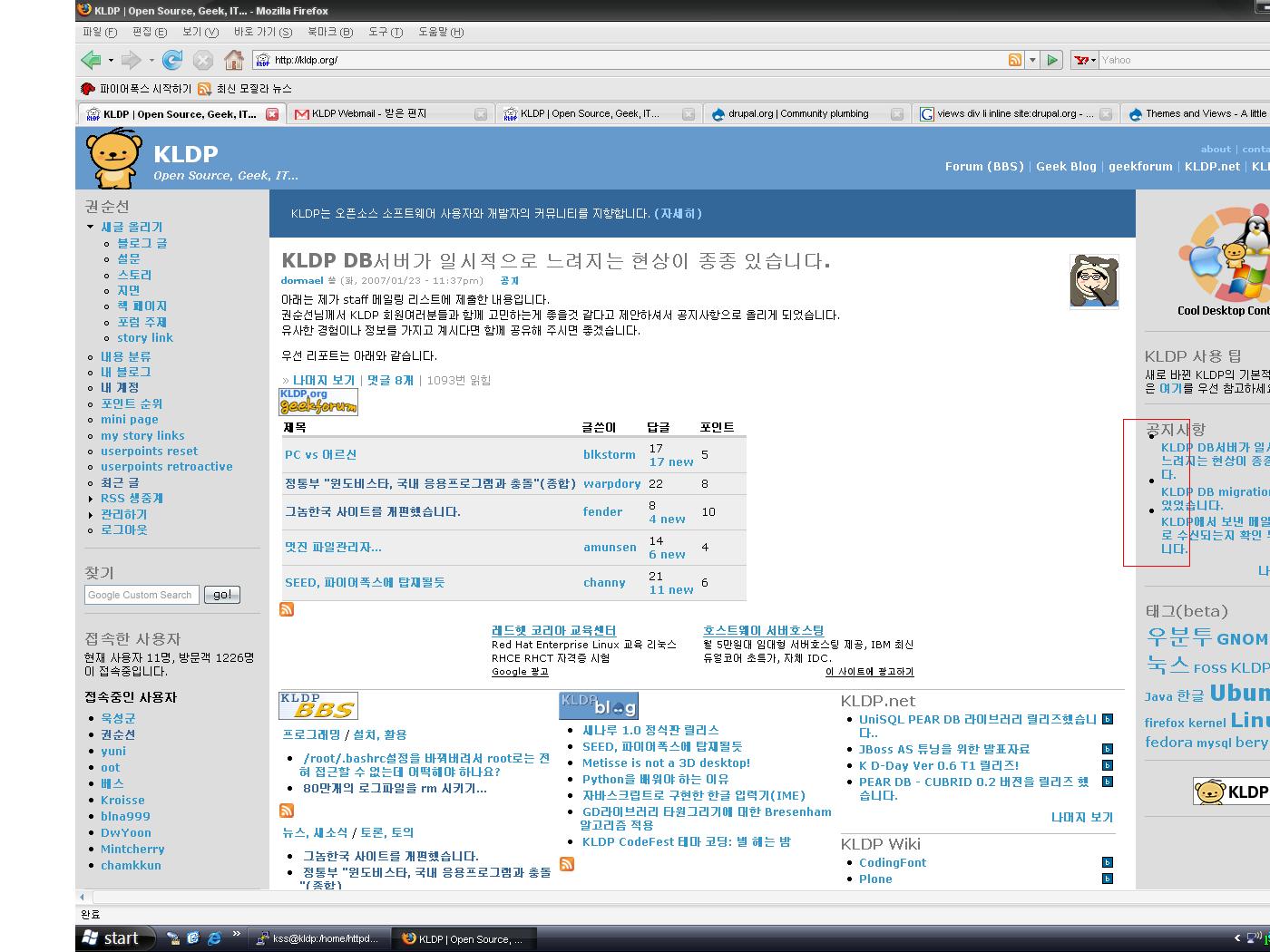Click the 최신 모질라 뉴스 bookmark
This screenshot has height=952, width=1270.
[x=245, y=89]
